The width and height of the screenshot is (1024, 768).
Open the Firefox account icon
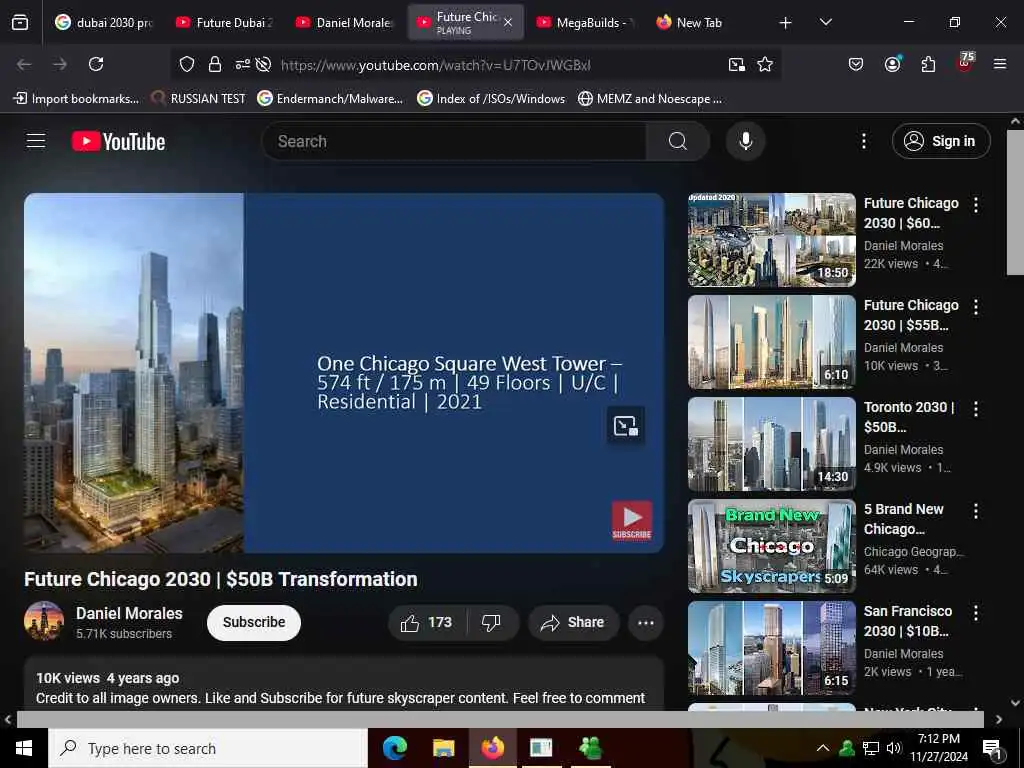892,64
